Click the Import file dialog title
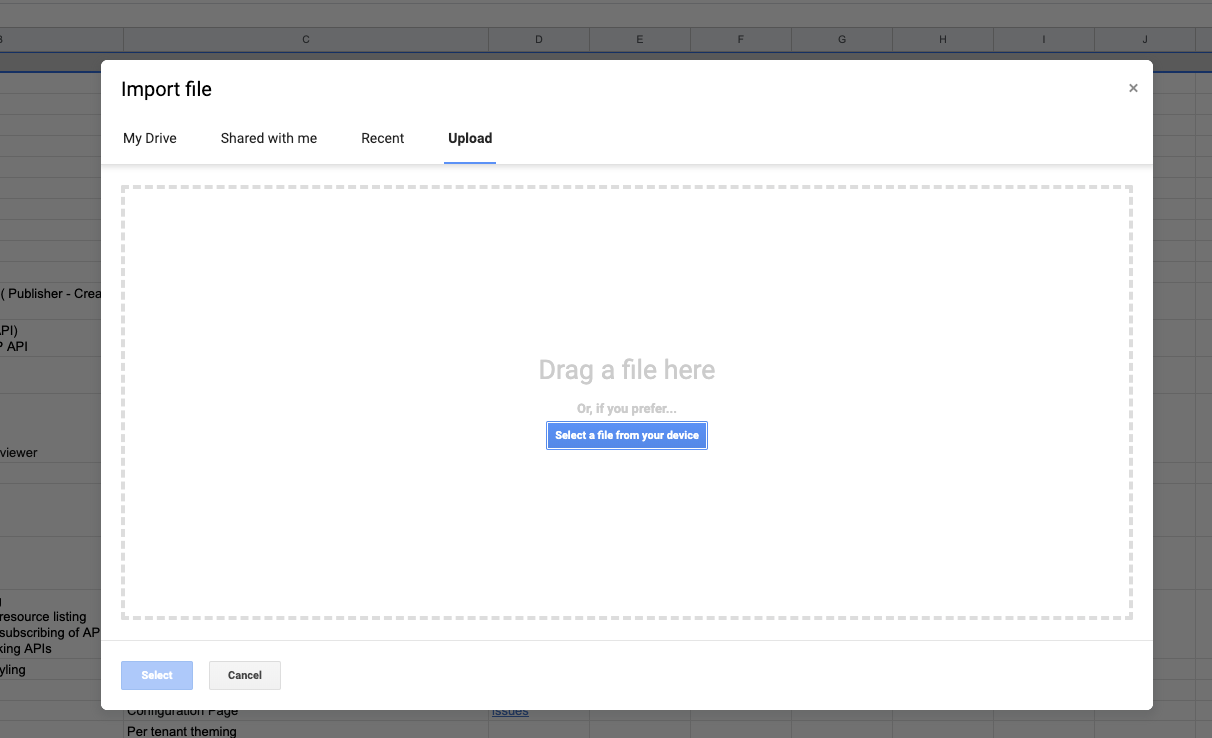Screen dimensions: 1212x738 pos(166,89)
